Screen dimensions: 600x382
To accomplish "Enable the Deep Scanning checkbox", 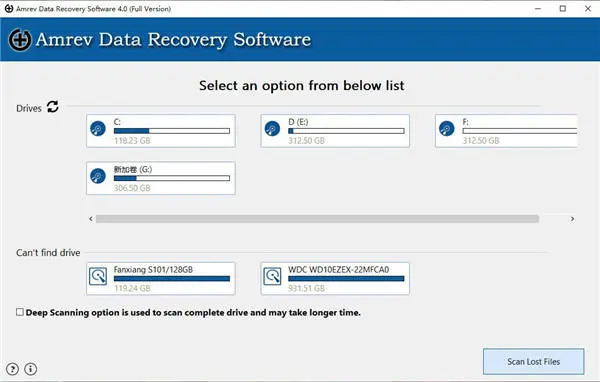I will 20,312.
